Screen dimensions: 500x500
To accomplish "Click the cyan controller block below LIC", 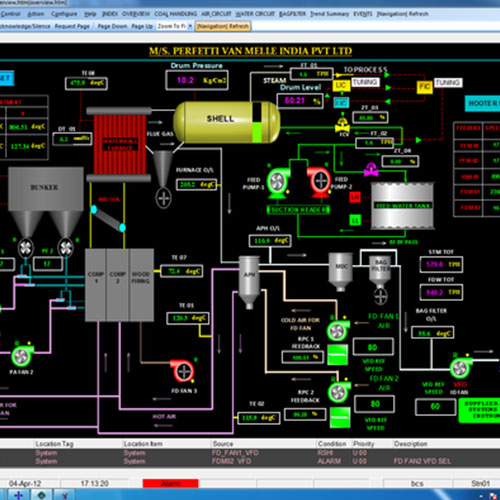I will click(x=341, y=102).
